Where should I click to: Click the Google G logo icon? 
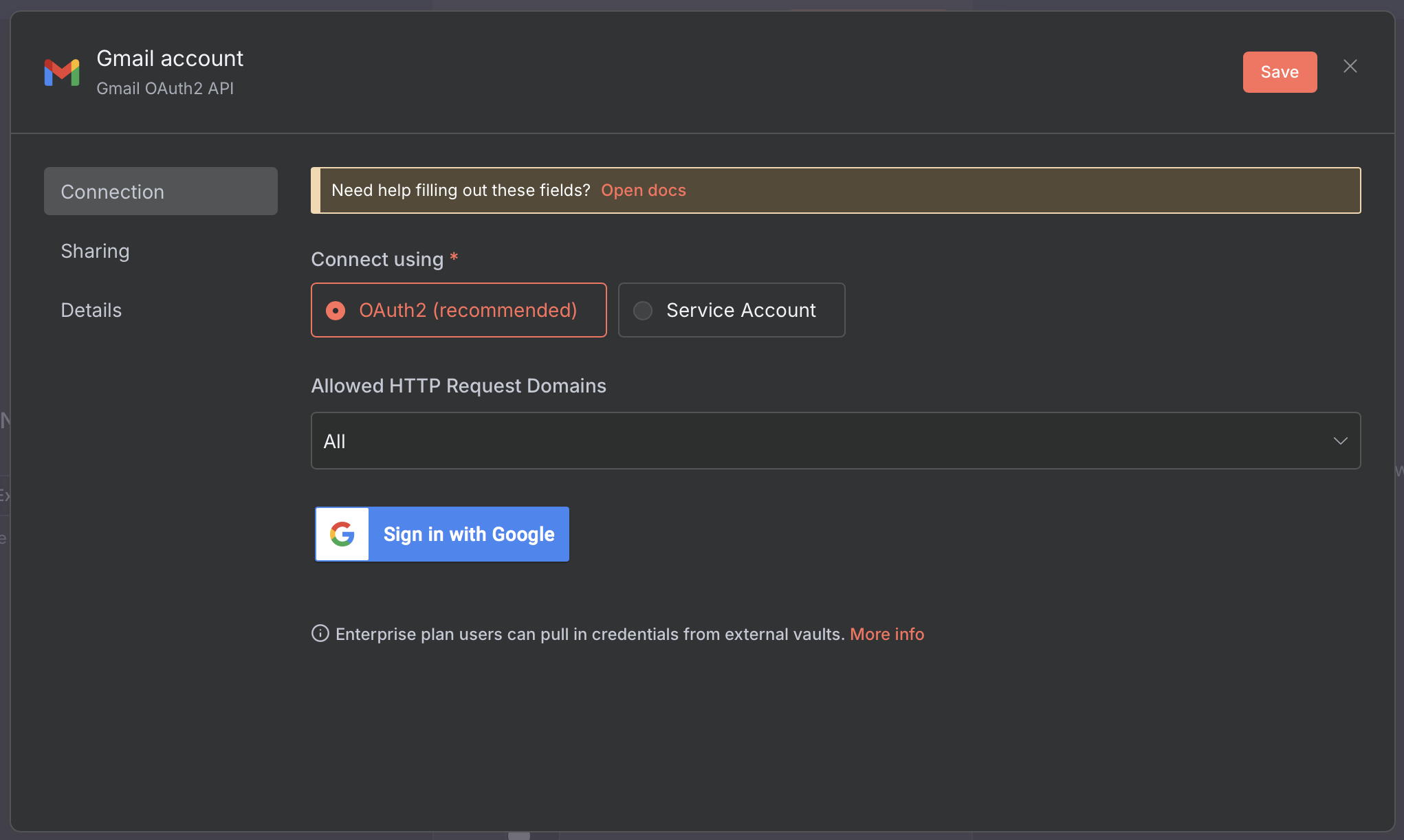(x=342, y=534)
